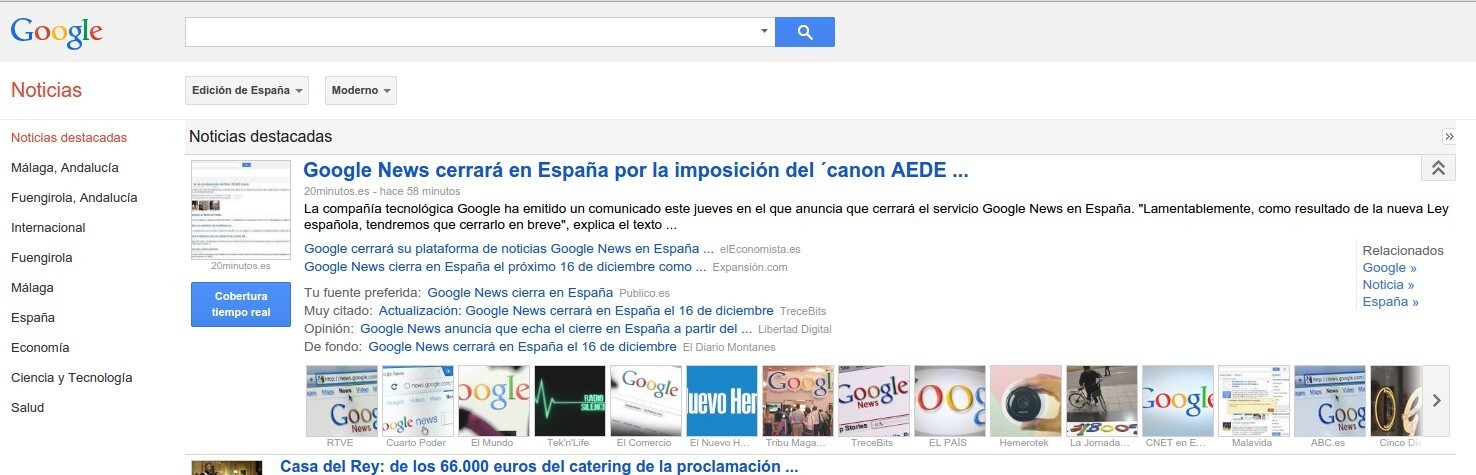This screenshot has width=1476, height=475.
Task: Open headline Google News cerrará en España
Action: point(636,170)
